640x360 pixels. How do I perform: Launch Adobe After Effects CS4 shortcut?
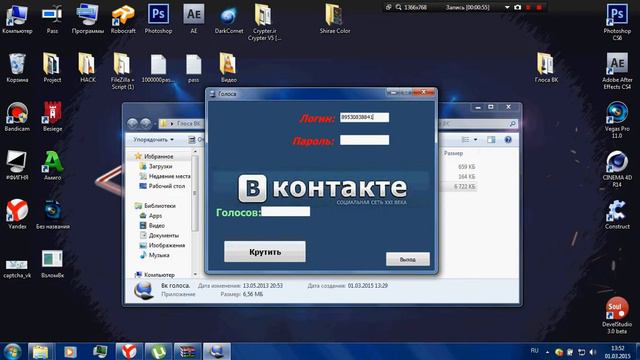(617, 71)
